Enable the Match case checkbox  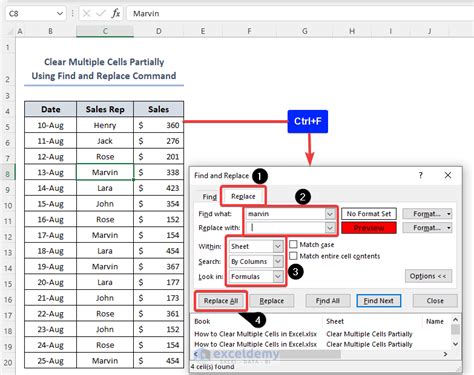(x=293, y=244)
